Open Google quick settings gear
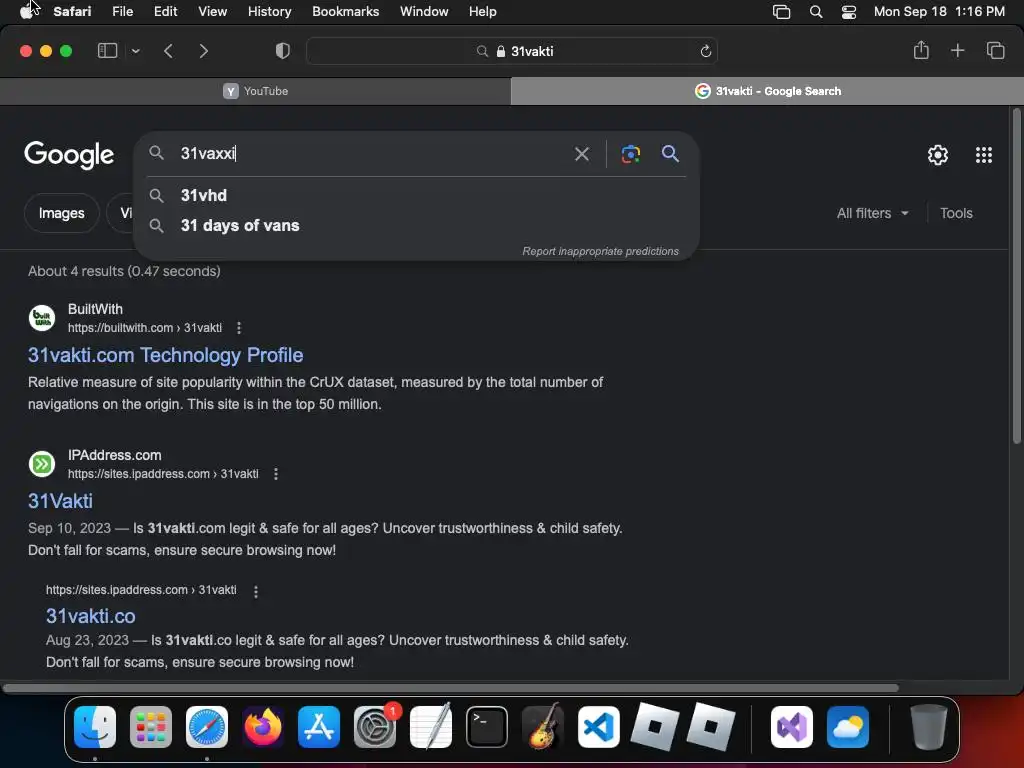Viewport: 1024px width, 768px height. (x=938, y=155)
